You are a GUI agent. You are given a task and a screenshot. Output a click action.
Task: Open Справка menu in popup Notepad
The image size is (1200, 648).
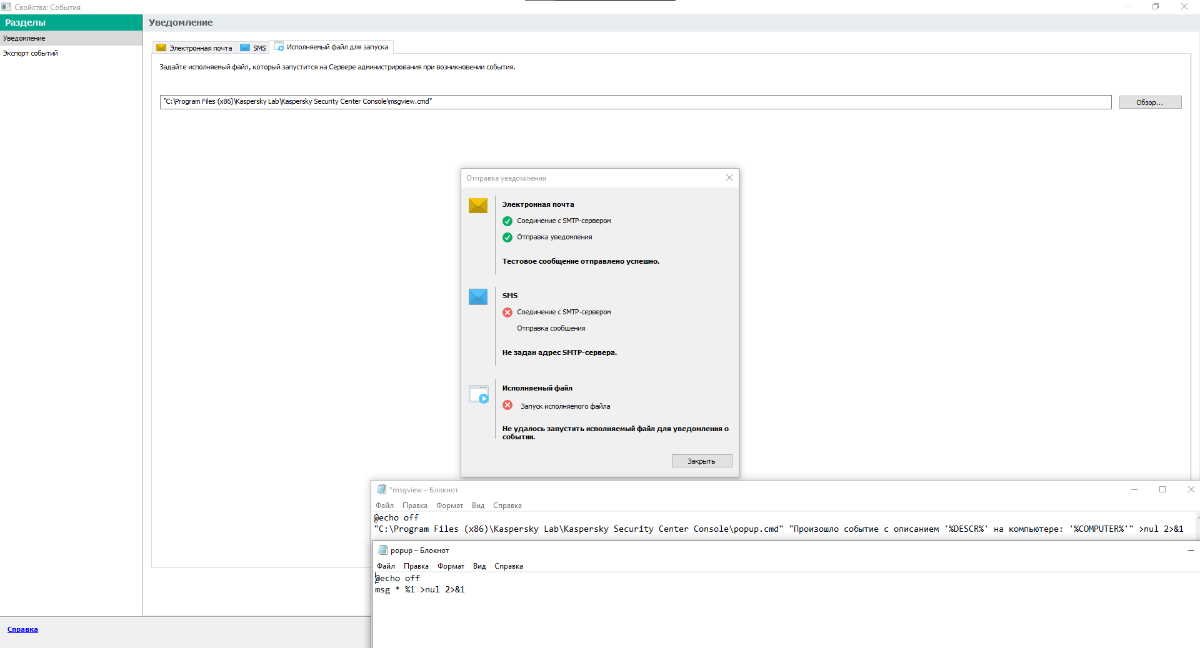(x=508, y=566)
